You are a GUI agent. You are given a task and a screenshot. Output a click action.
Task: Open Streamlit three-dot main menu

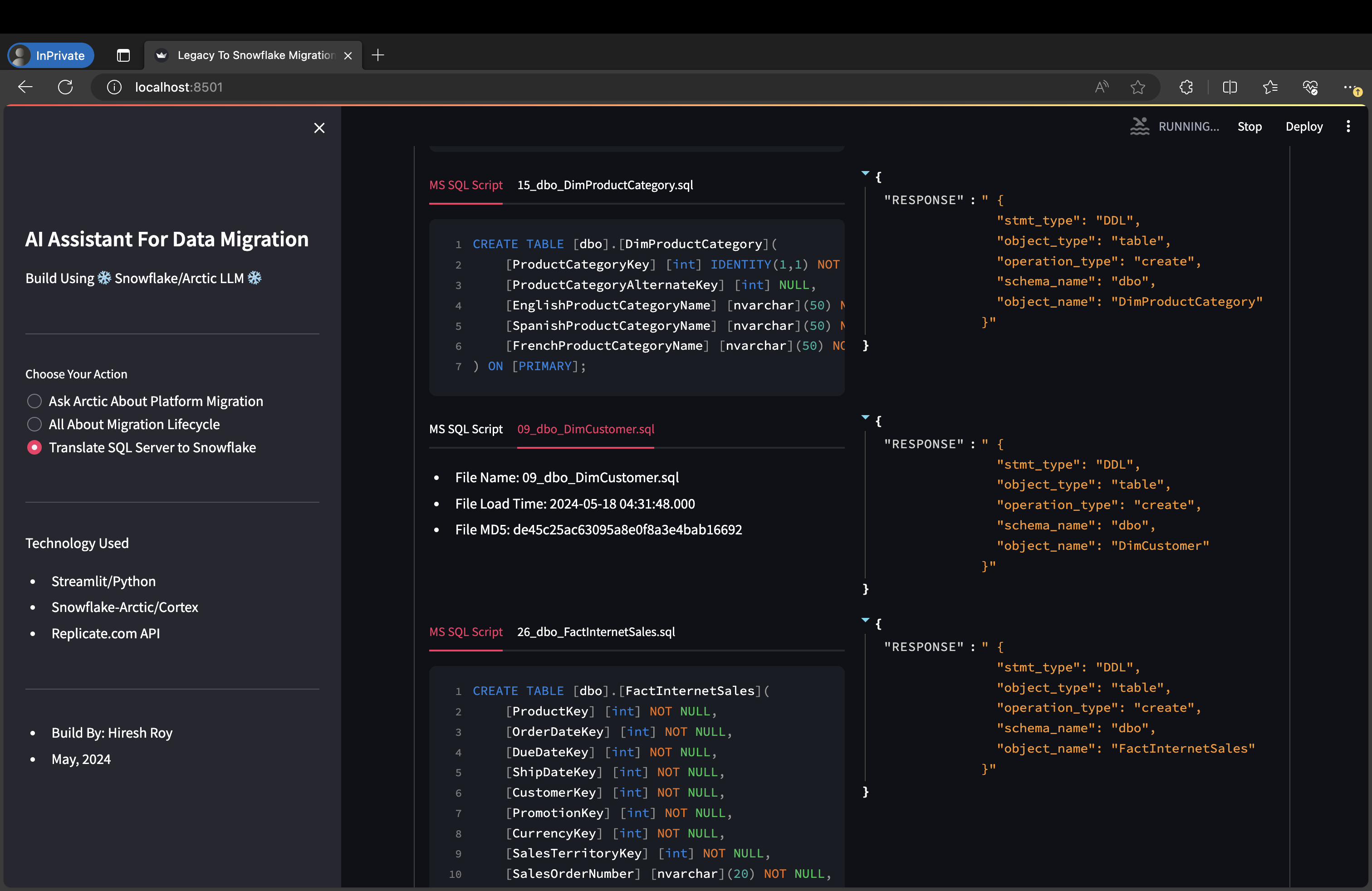[1348, 127]
